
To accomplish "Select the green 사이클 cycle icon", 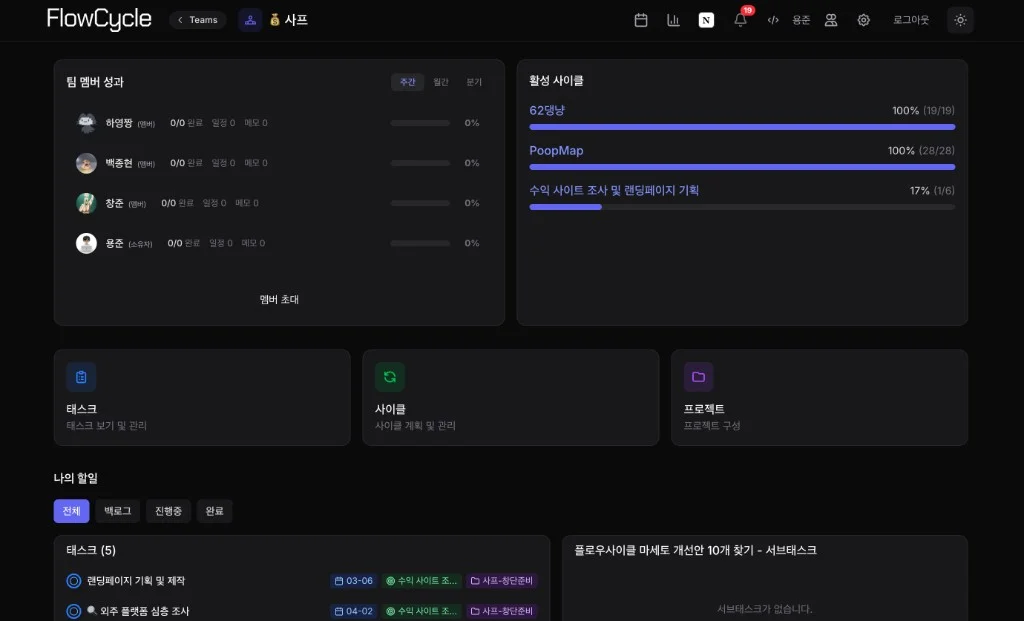I will [x=389, y=377].
